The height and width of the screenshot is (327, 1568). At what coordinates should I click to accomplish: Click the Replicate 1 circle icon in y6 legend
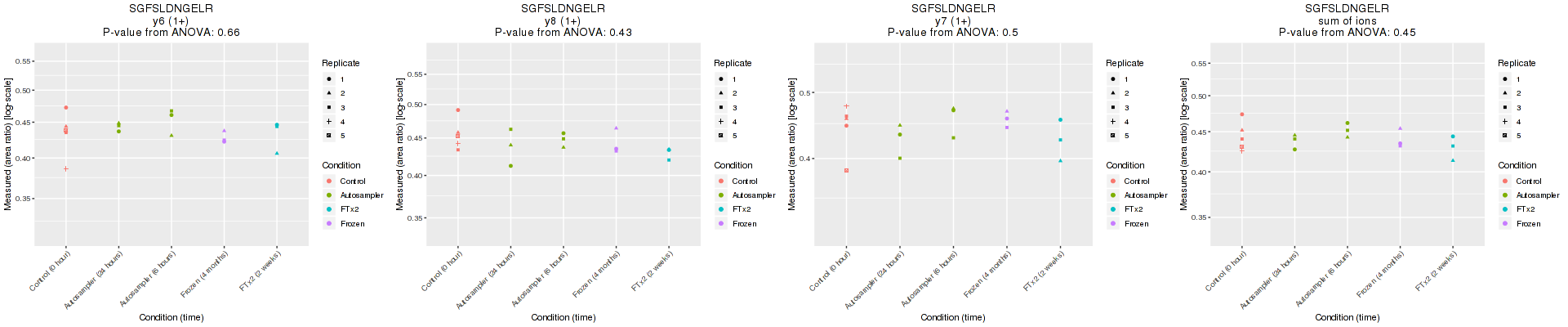(x=329, y=79)
